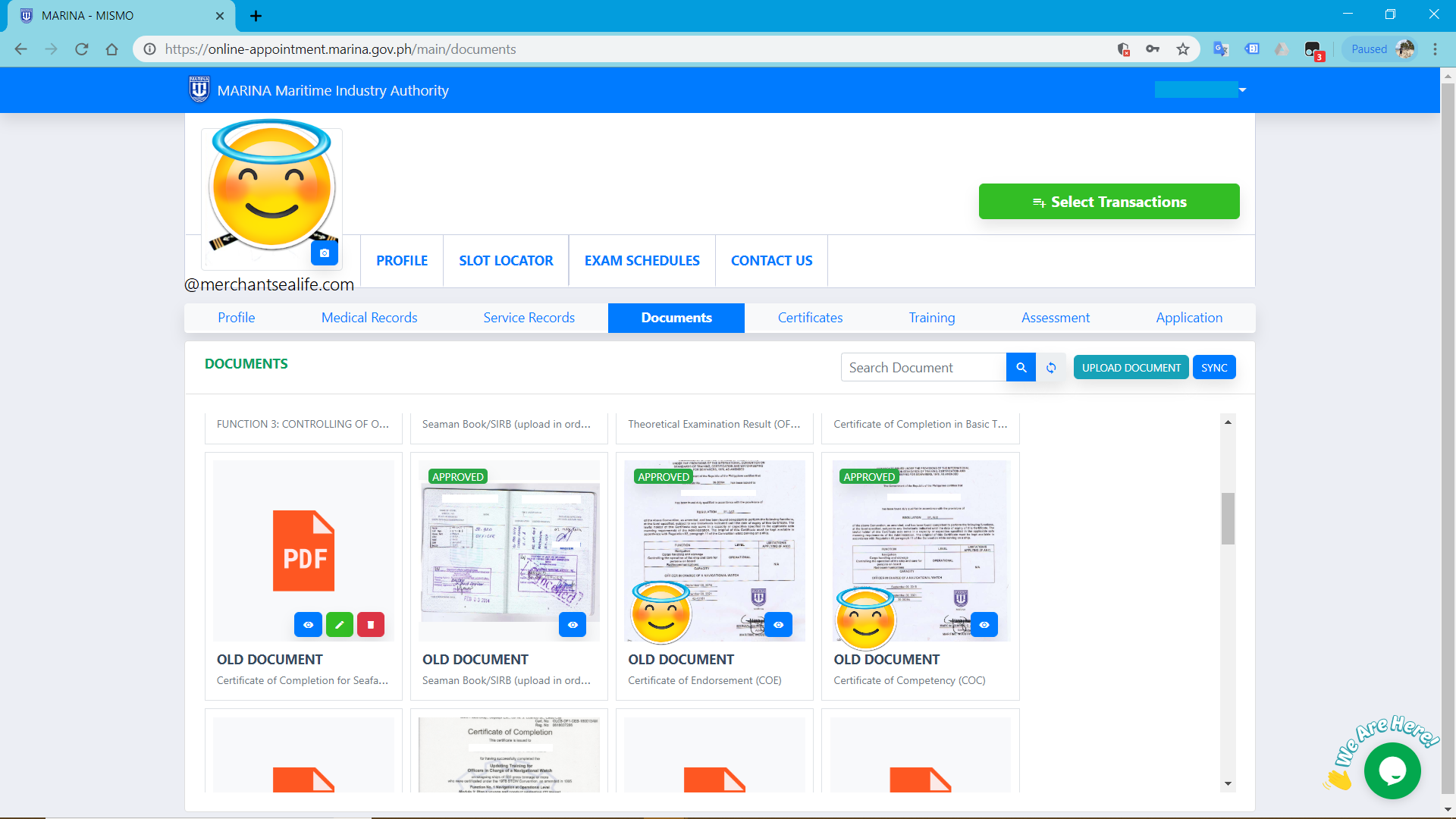Open the EXAM SCHEDULES menu link
1456x819 pixels.
642,261
